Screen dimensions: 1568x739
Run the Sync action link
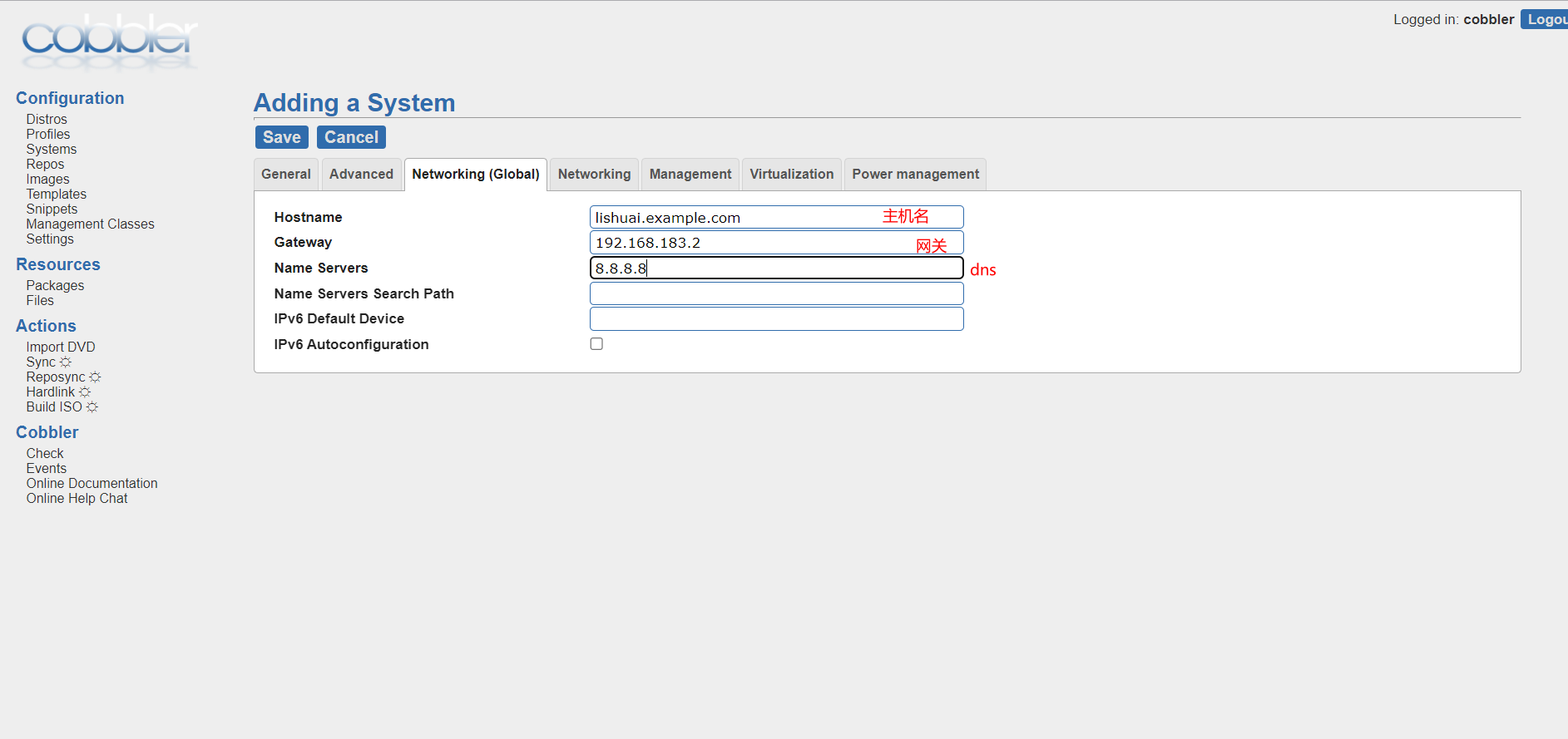coord(41,362)
